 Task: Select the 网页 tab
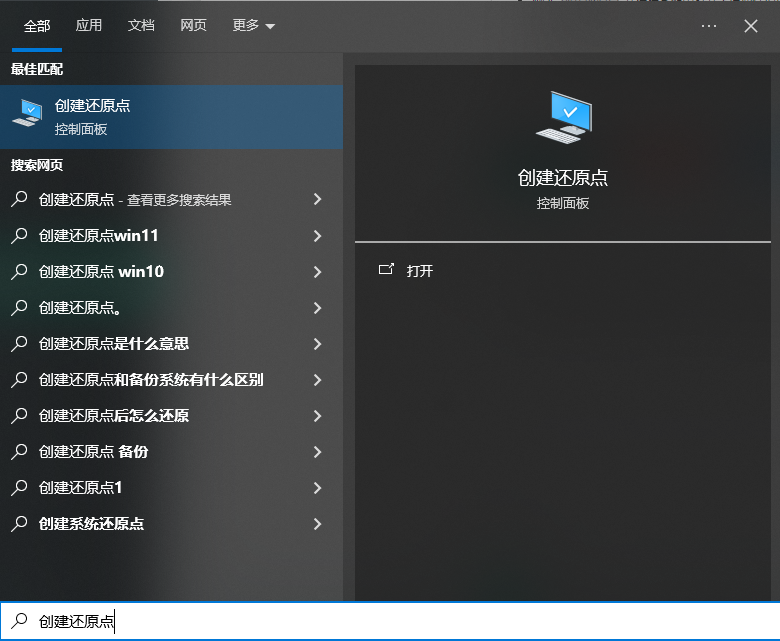193,26
